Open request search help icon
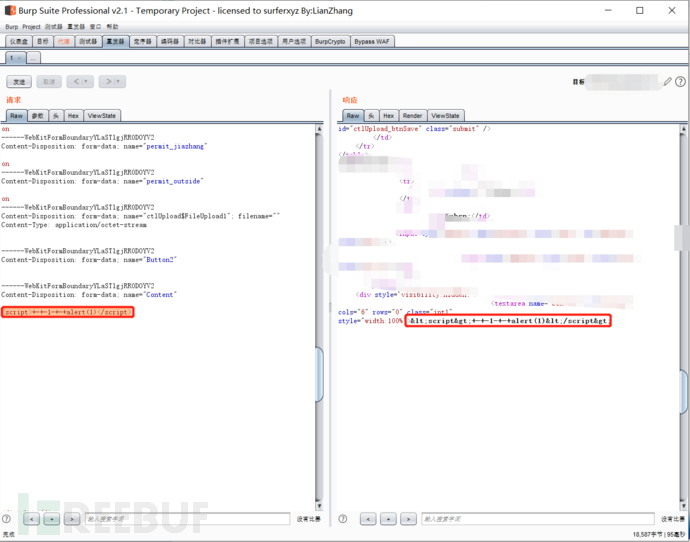Screen dimensions: 690x542 6,519
